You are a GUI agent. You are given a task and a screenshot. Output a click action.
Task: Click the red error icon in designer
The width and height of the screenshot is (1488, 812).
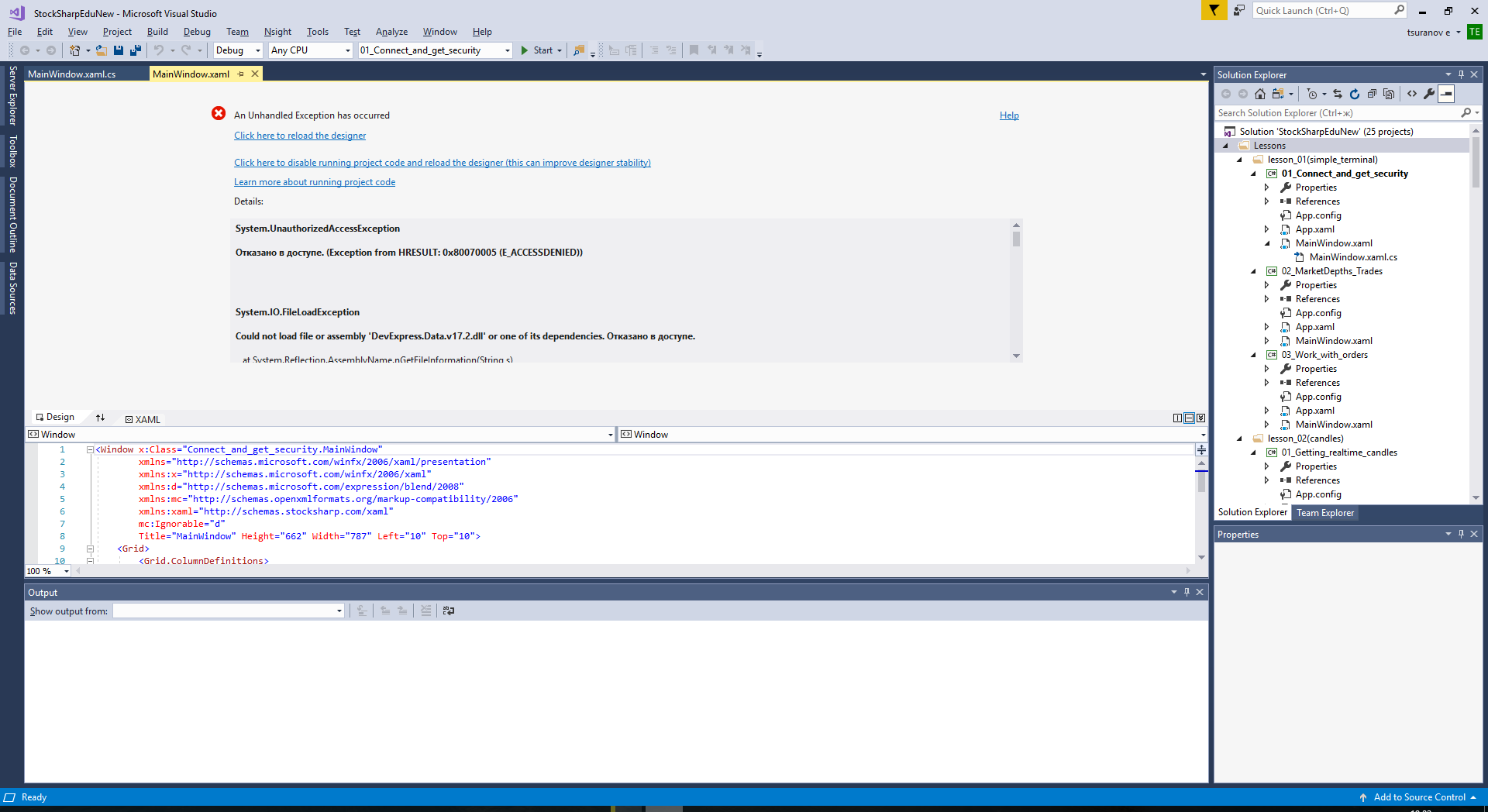click(x=219, y=113)
